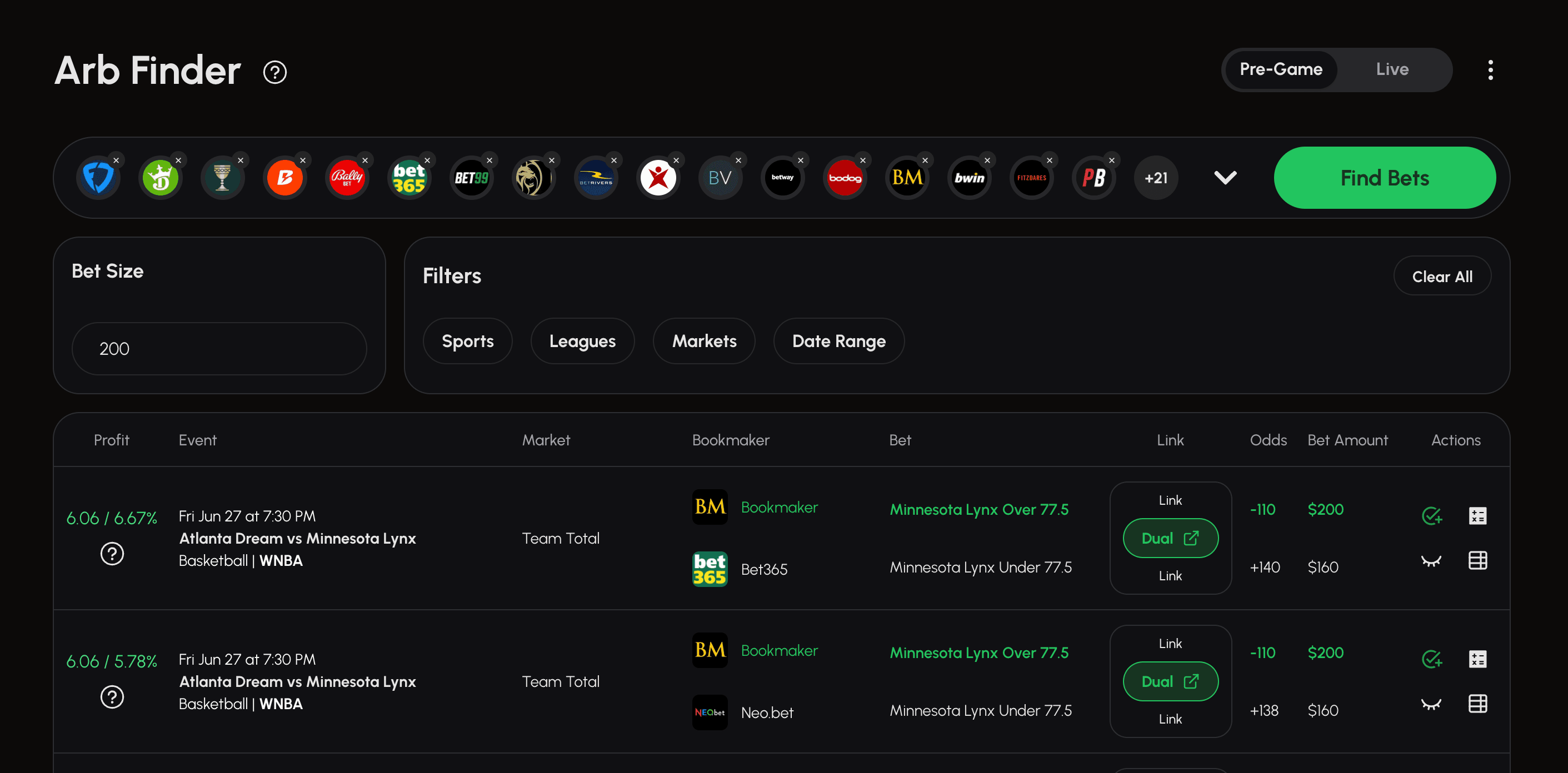The width and height of the screenshot is (1568, 773).
Task: Hide the Neo.bet arb row
Action: (x=1431, y=704)
